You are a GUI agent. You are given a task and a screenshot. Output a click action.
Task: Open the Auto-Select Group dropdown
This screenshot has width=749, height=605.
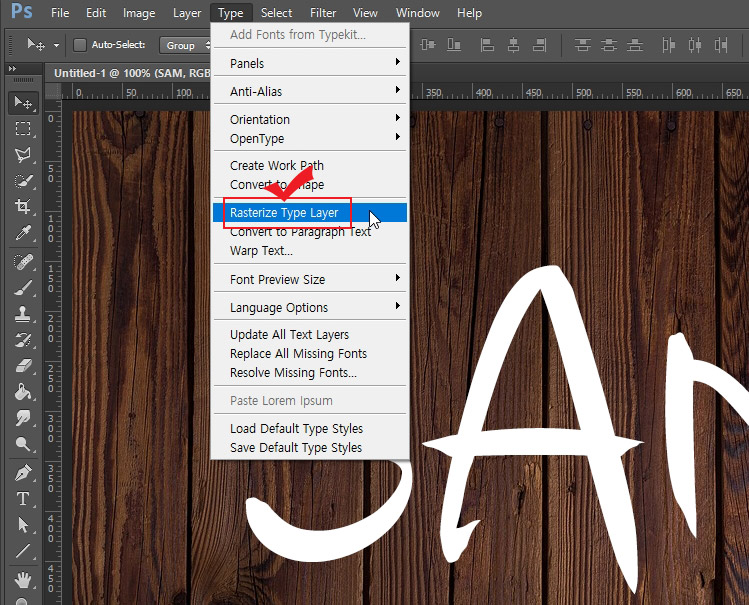(x=185, y=45)
